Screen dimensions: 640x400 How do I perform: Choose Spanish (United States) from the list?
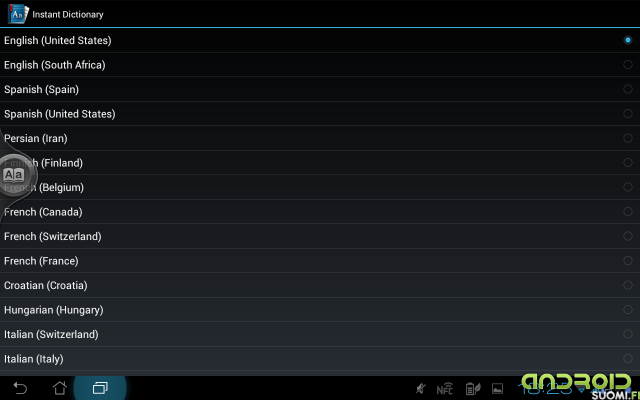tap(320, 114)
